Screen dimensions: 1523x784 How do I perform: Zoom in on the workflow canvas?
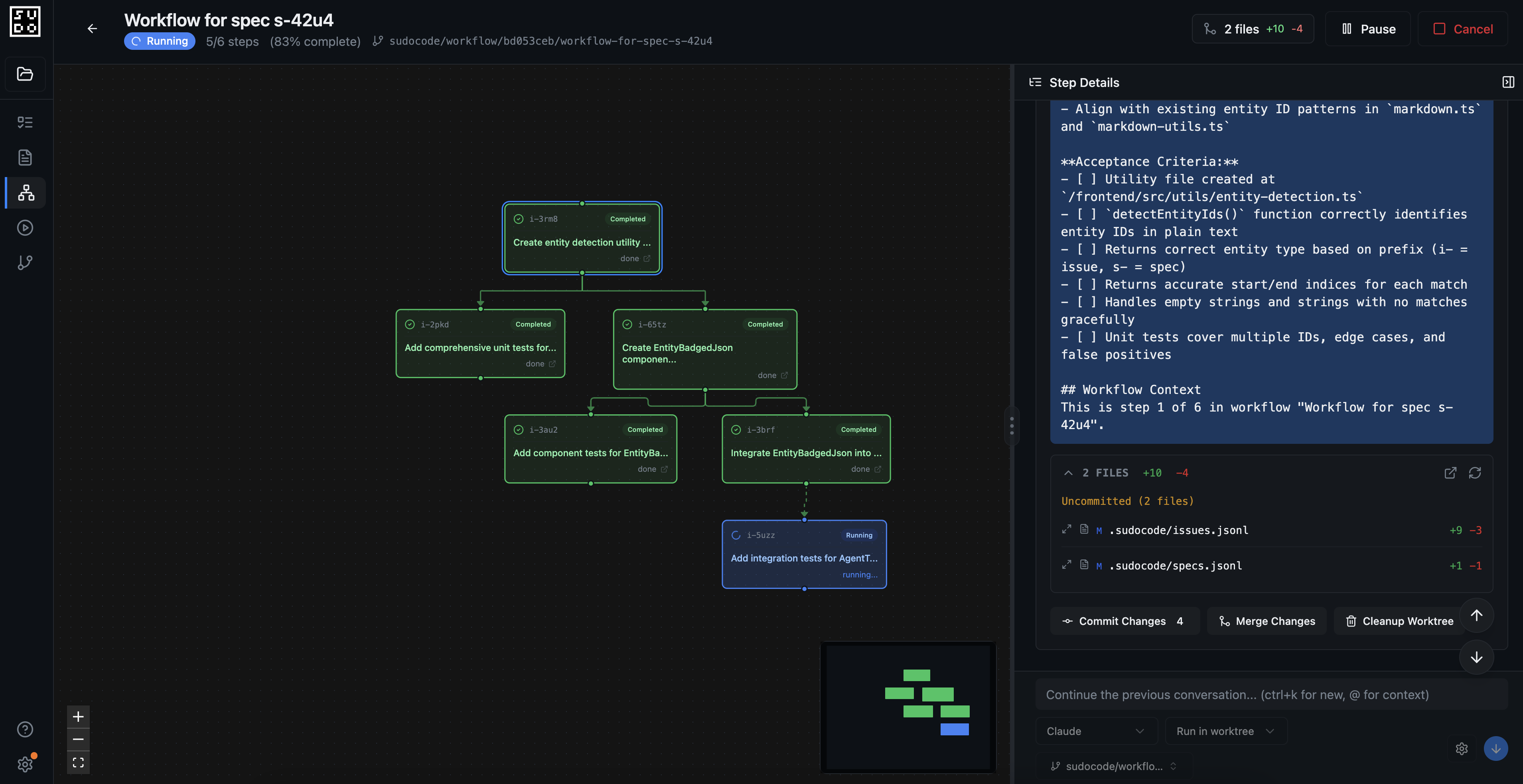(x=78, y=716)
